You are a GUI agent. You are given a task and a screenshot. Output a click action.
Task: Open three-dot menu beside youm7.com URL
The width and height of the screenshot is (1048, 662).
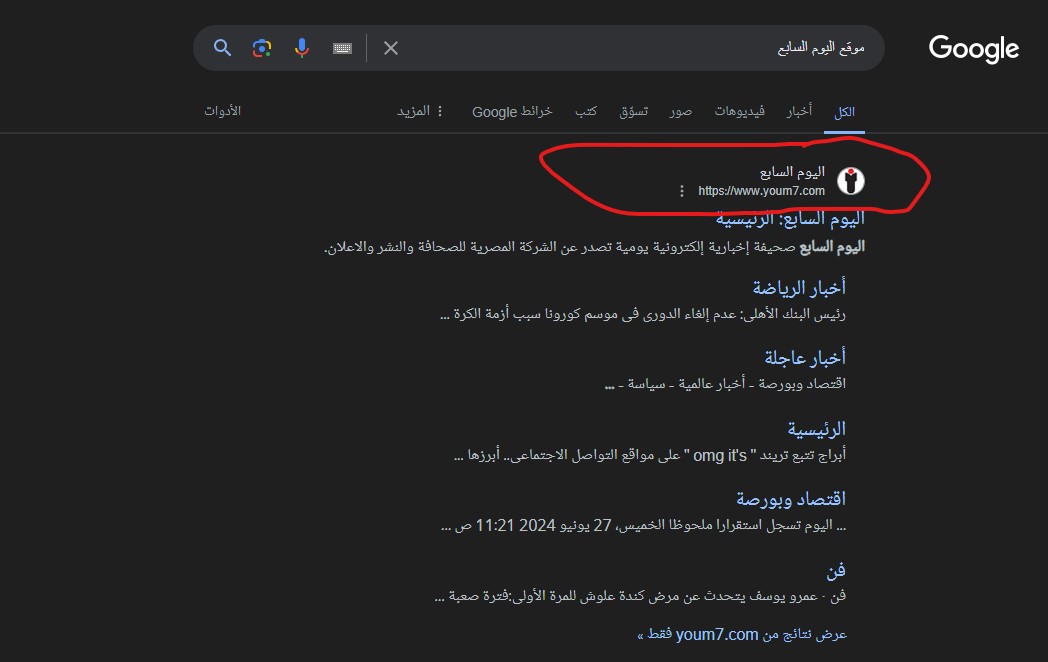point(682,191)
